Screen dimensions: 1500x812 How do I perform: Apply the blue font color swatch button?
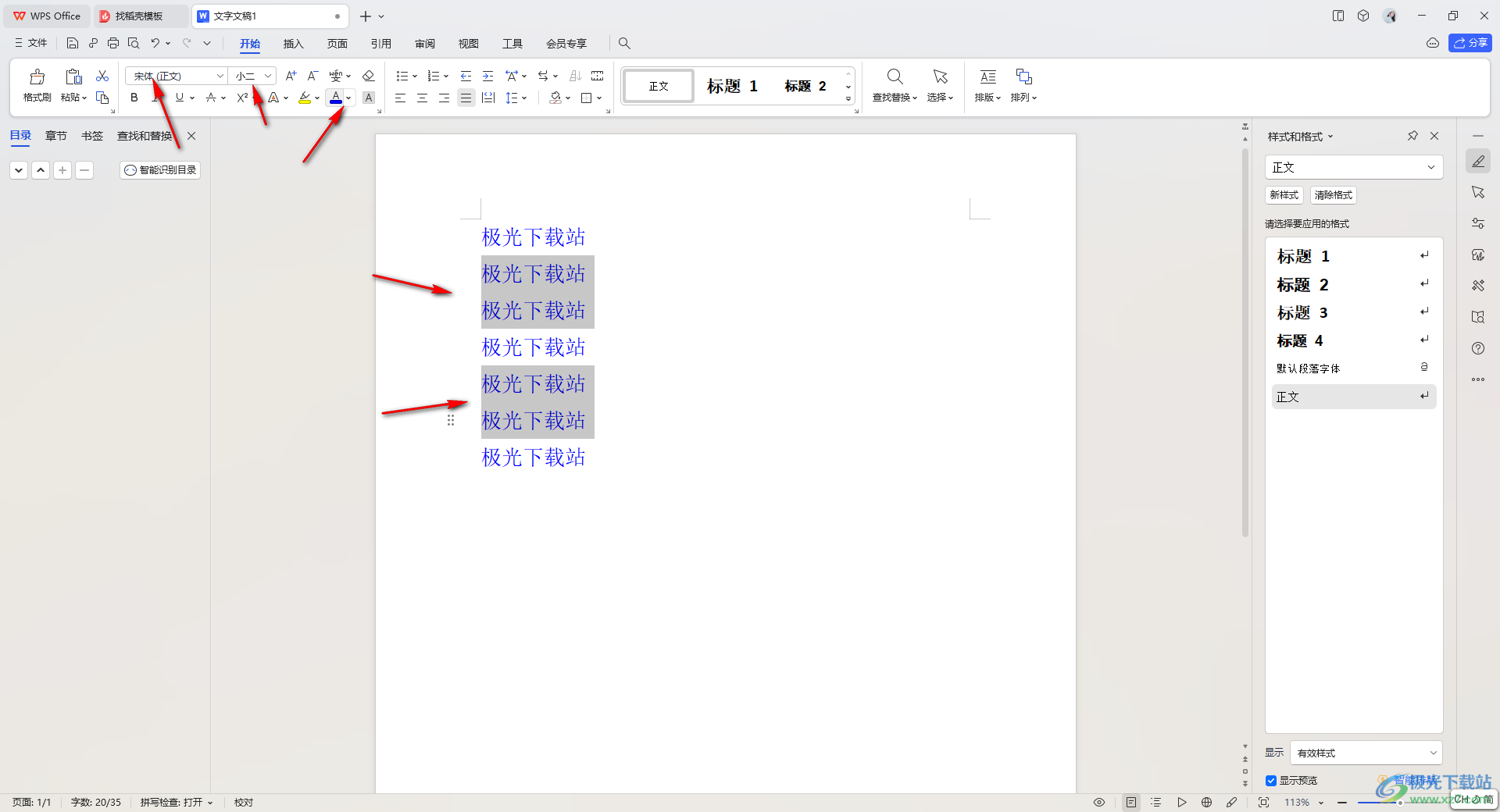click(x=335, y=98)
